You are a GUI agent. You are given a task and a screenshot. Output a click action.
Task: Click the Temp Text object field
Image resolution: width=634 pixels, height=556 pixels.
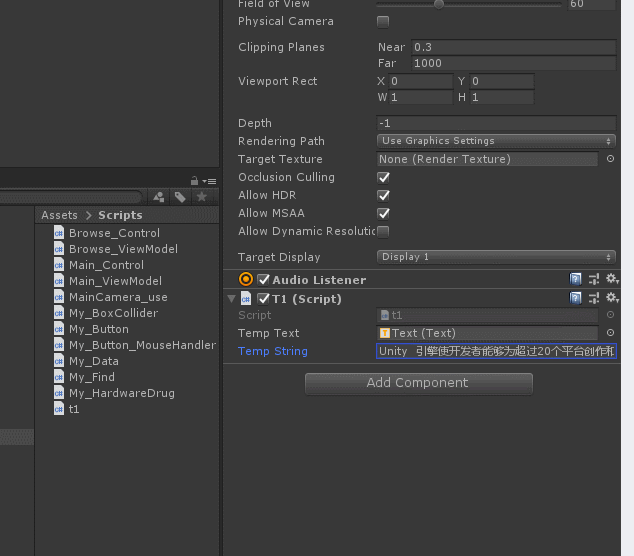coord(488,333)
